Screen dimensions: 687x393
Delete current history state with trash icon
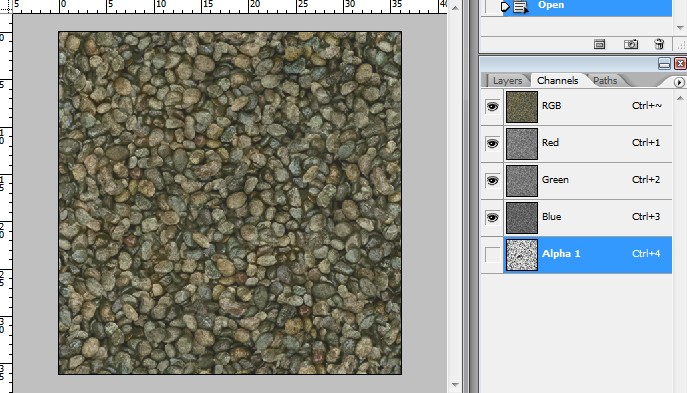[x=659, y=44]
